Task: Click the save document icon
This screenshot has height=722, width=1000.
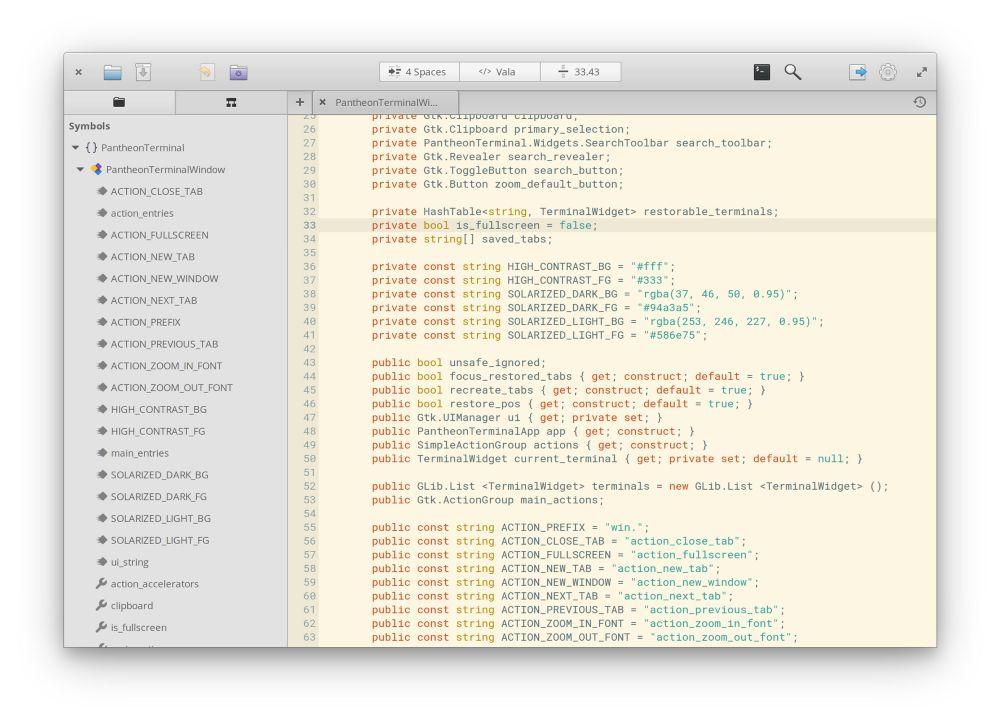Action: [x=143, y=72]
